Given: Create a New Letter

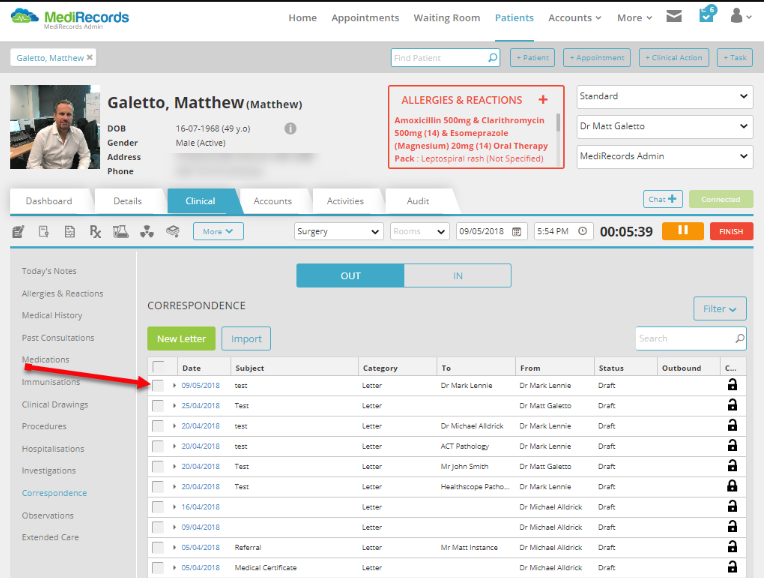Looking at the screenshot, I should pyautogui.click(x=181, y=339).
